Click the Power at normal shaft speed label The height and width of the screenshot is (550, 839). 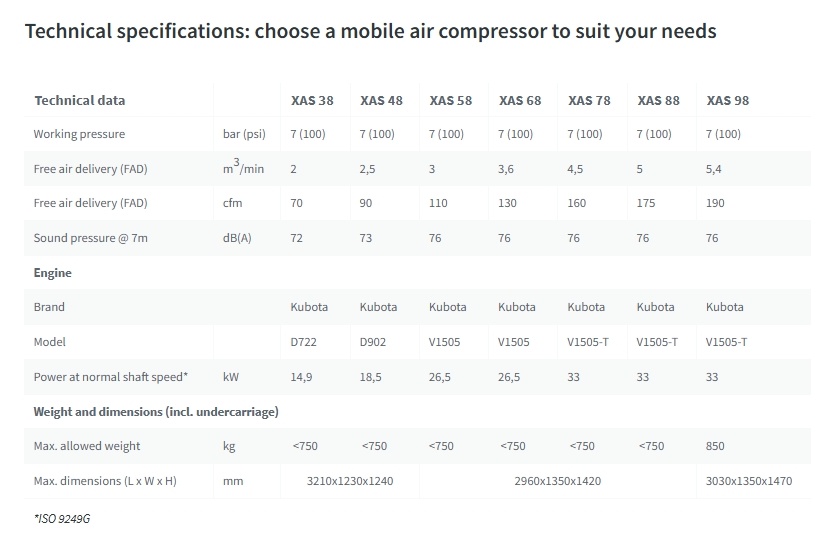(x=111, y=377)
